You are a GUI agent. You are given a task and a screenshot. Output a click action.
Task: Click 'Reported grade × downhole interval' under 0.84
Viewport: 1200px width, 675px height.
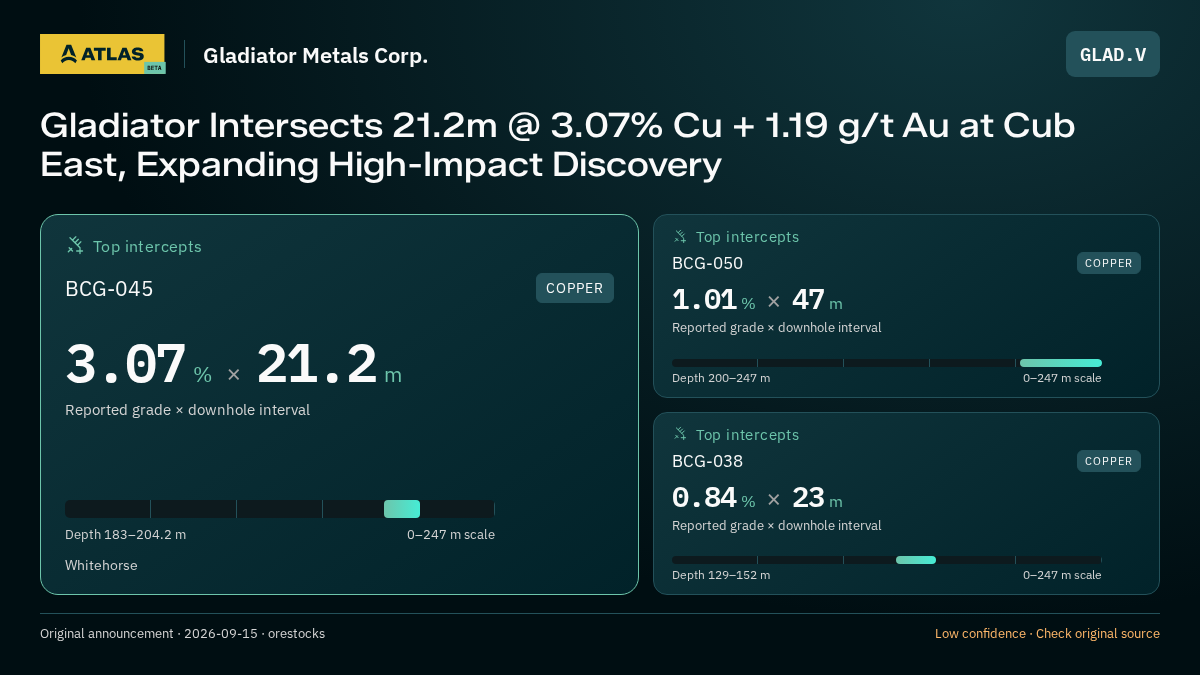[x=776, y=526]
